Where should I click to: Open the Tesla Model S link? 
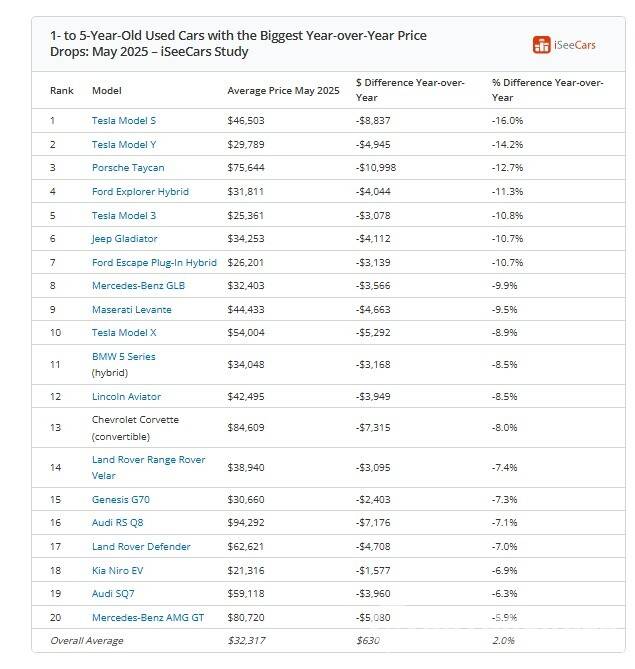(124, 121)
